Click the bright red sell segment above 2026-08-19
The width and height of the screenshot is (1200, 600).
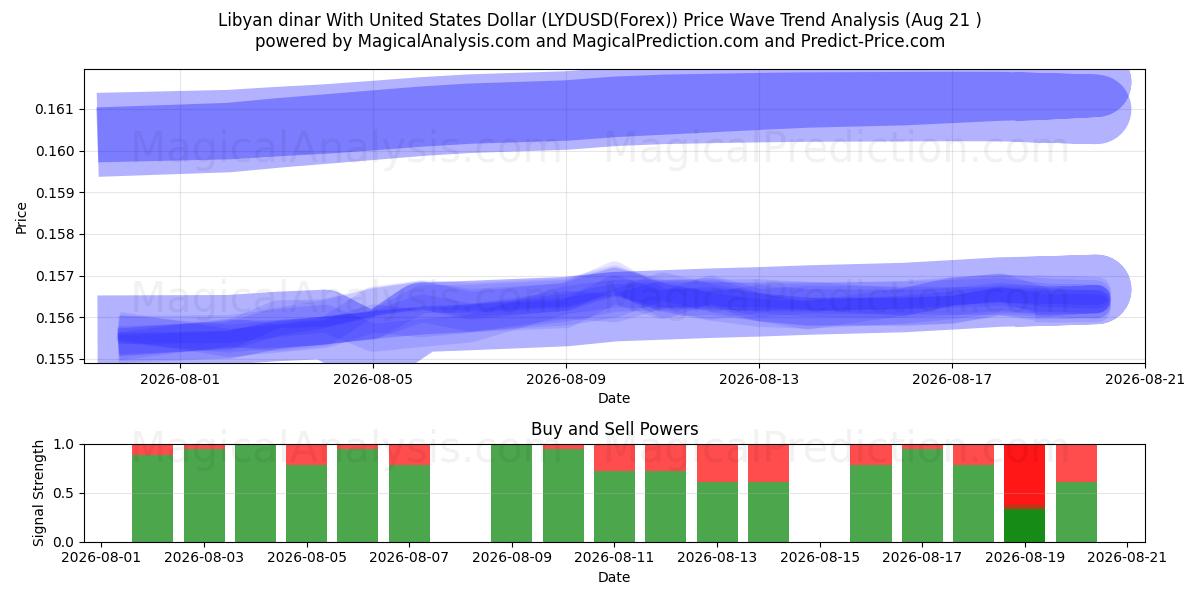click(x=1025, y=477)
